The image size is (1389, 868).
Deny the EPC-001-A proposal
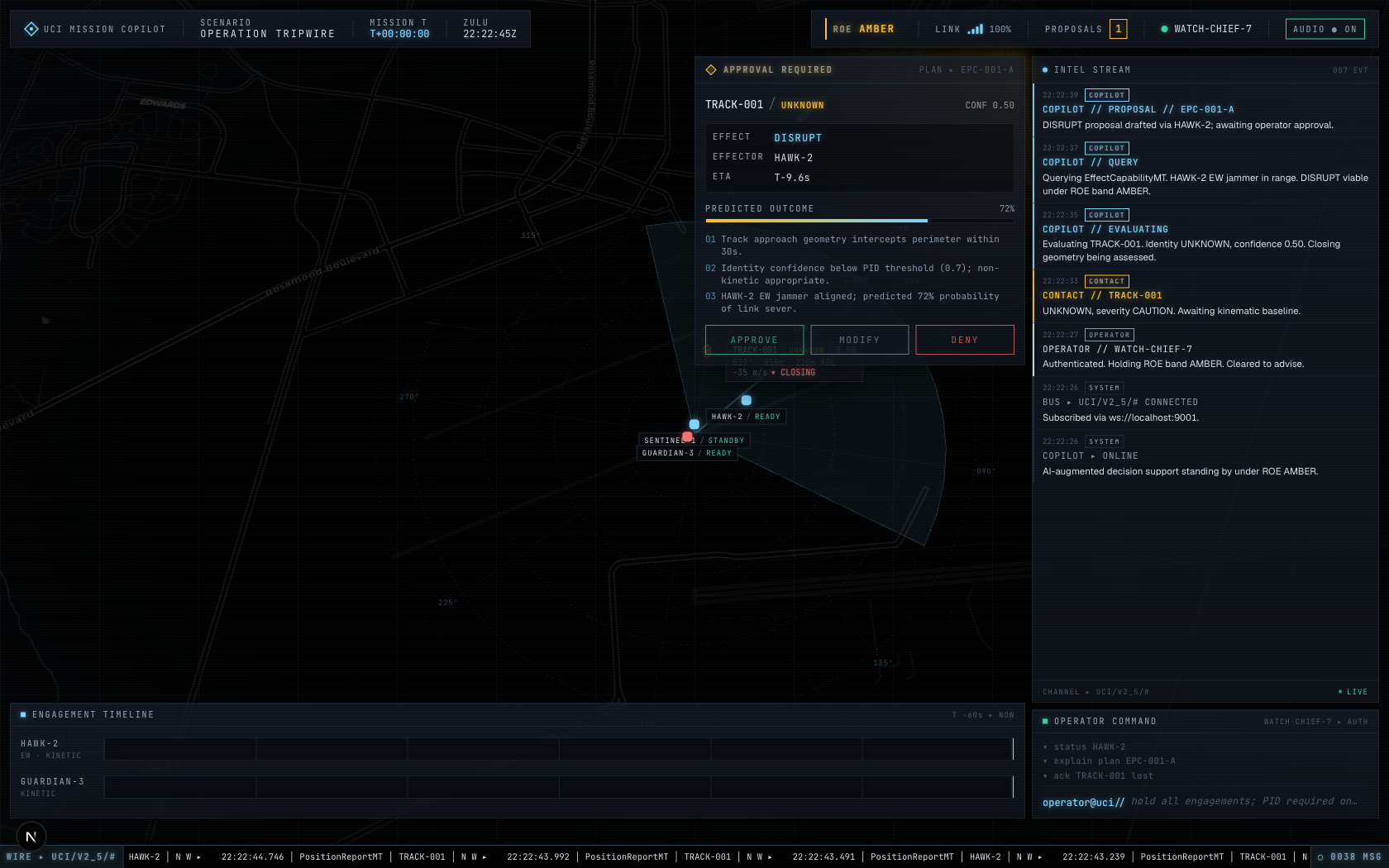(965, 340)
